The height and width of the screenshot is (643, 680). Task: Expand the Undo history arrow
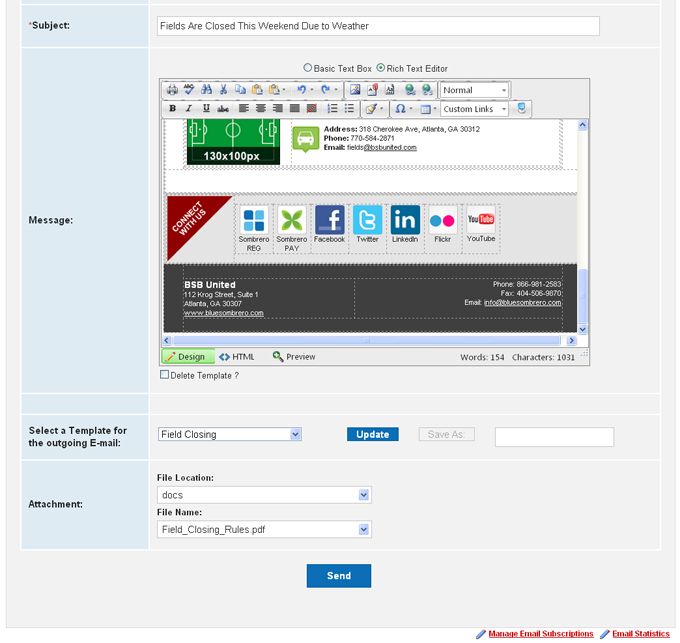pyautogui.click(x=312, y=90)
